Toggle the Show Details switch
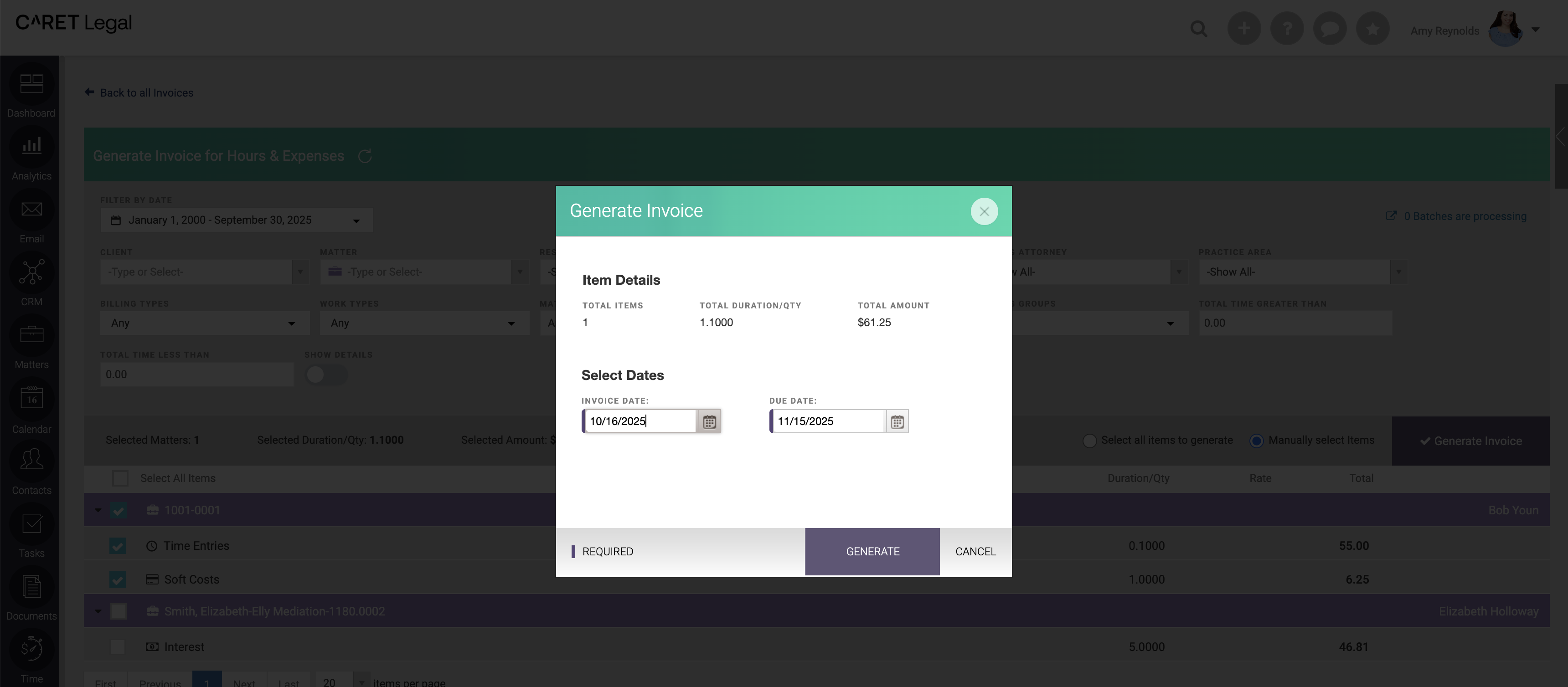Image resolution: width=1568 pixels, height=687 pixels. [x=326, y=374]
